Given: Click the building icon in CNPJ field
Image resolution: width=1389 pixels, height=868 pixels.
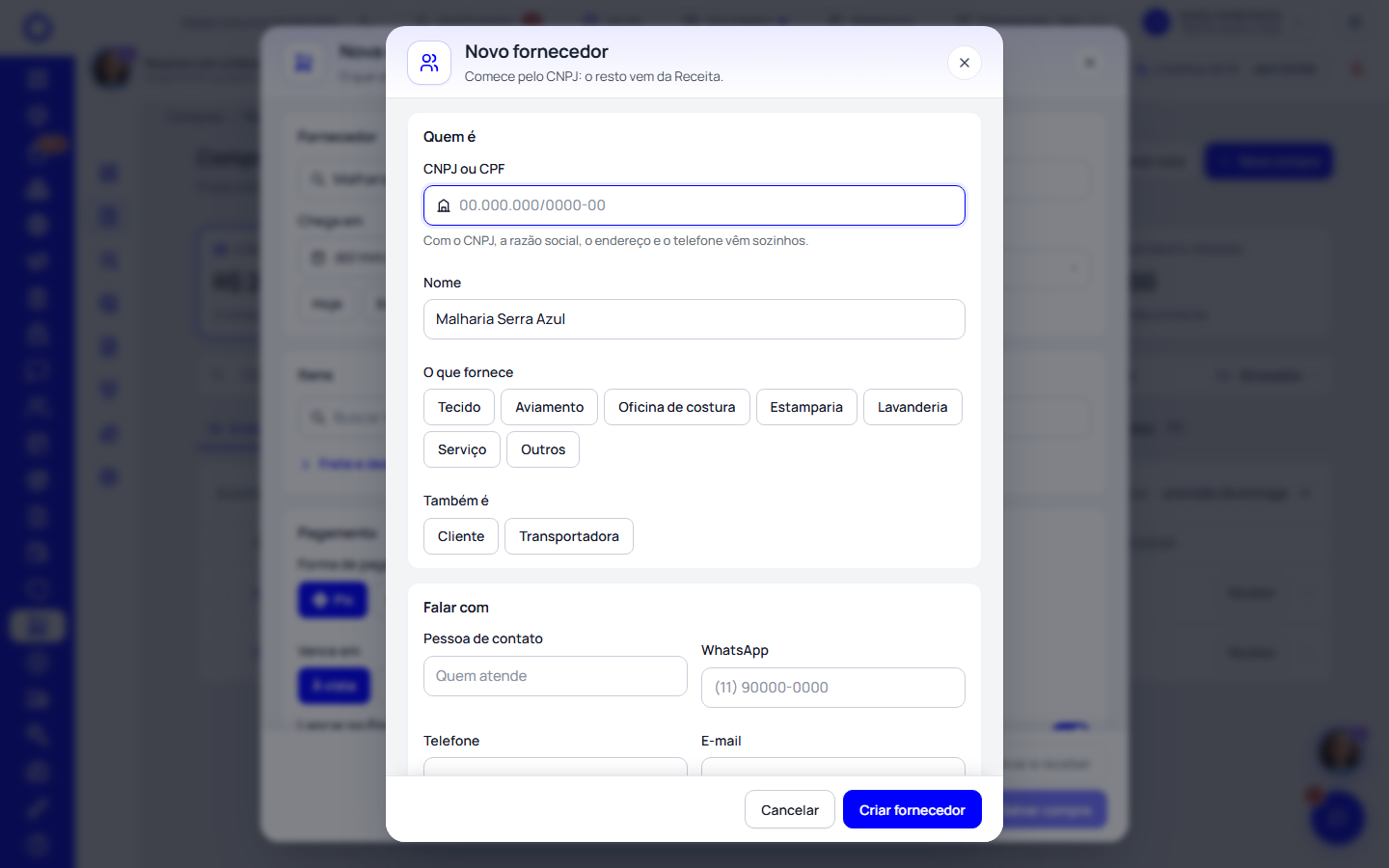Looking at the screenshot, I should 444,205.
